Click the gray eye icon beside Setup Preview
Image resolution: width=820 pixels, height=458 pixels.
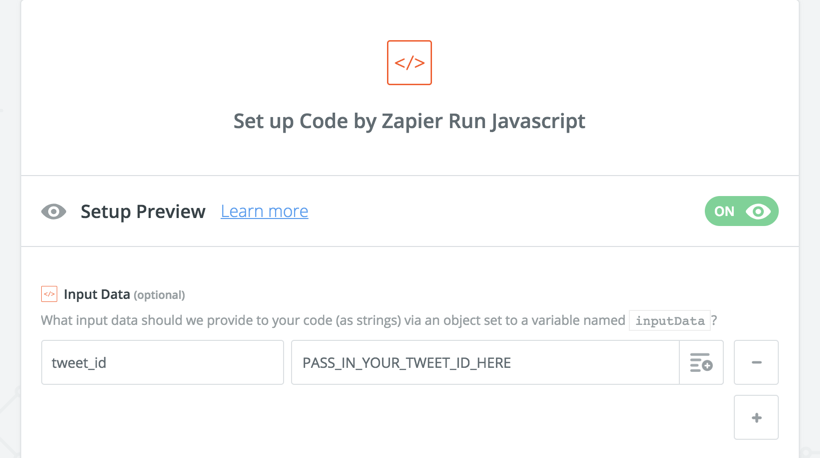[x=54, y=212]
